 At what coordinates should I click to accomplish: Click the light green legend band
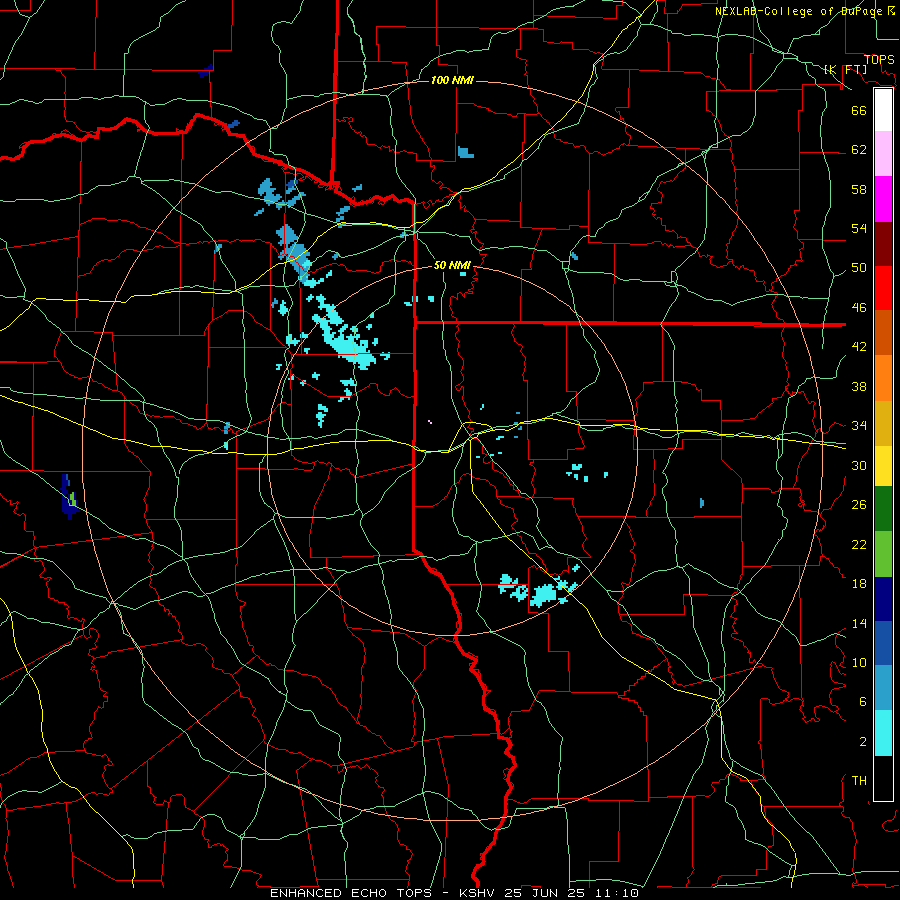click(x=883, y=554)
